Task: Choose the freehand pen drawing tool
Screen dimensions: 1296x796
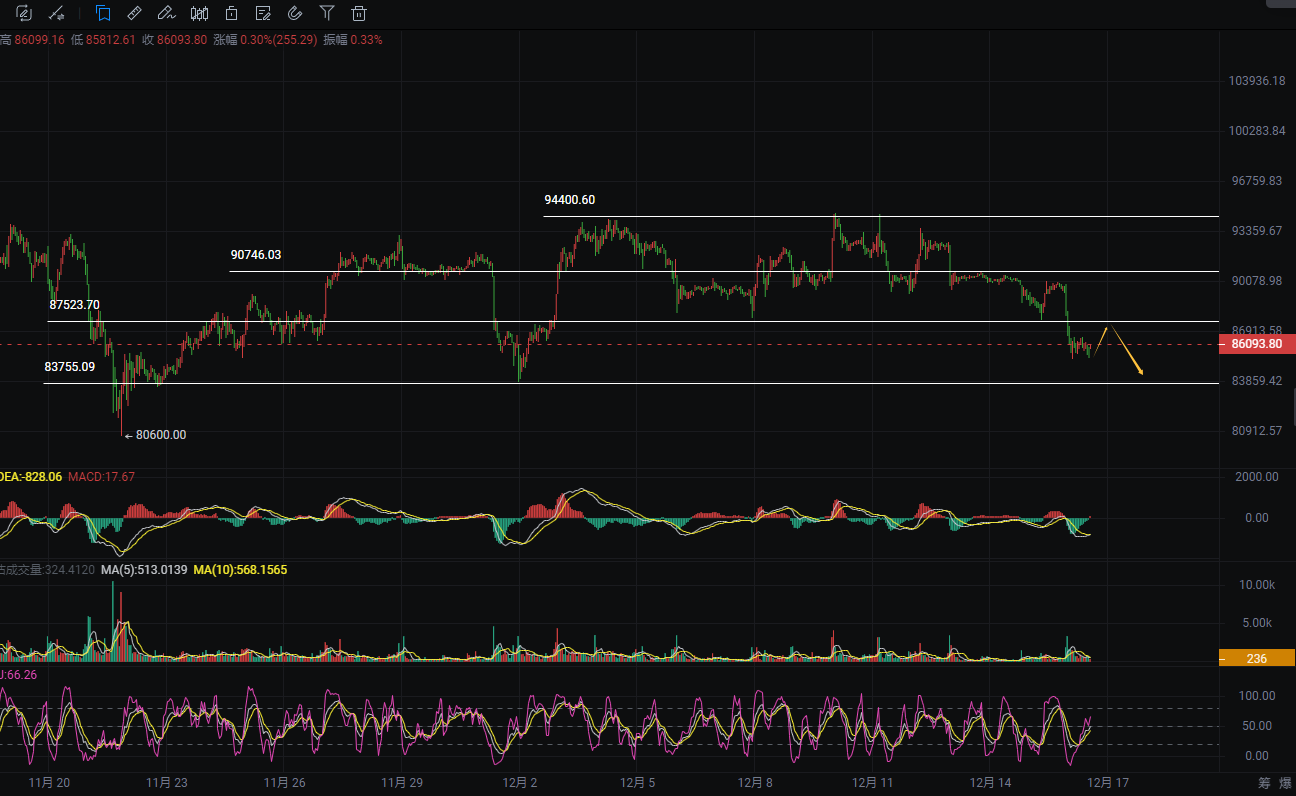Action: [166, 13]
